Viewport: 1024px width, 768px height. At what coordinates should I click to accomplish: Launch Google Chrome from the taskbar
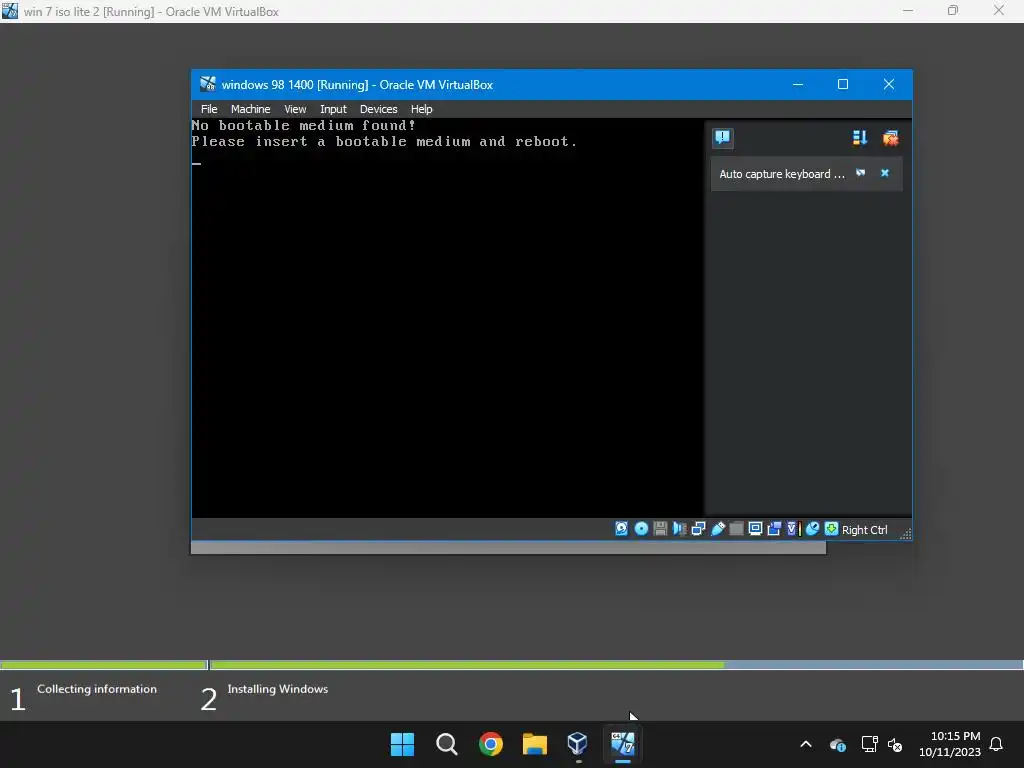(x=490, y=744)
